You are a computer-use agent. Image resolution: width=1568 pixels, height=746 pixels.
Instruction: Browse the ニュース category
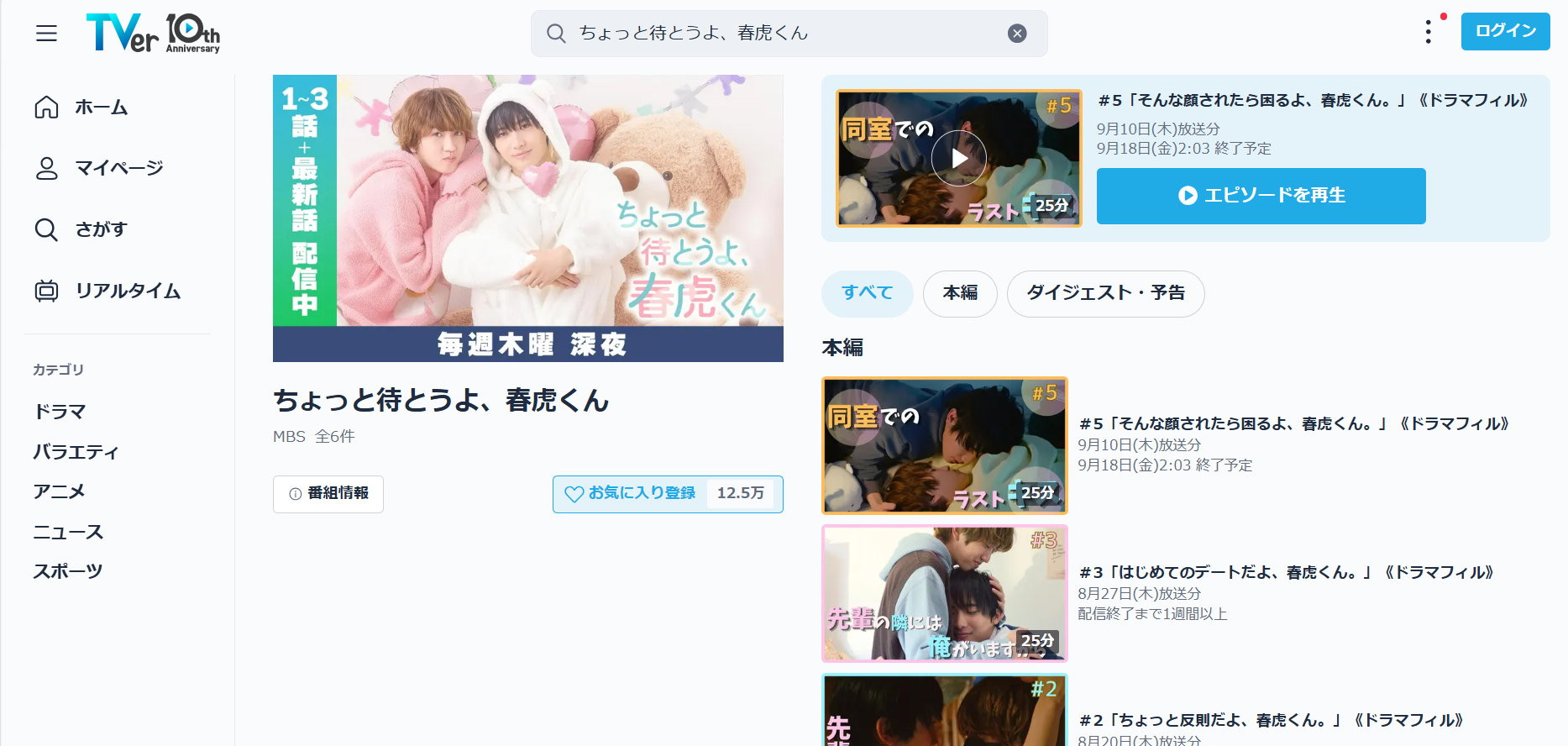pyautogui.click(x=68, y=532)
